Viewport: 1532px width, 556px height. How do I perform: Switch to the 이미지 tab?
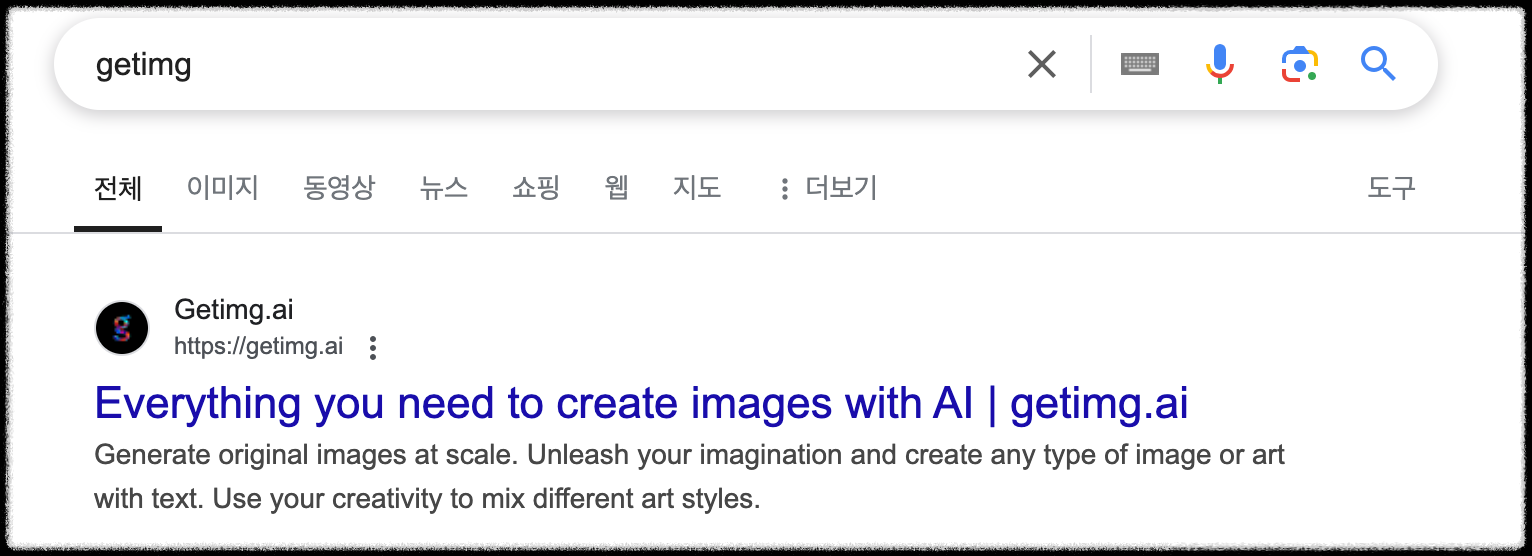click(223, 188)
